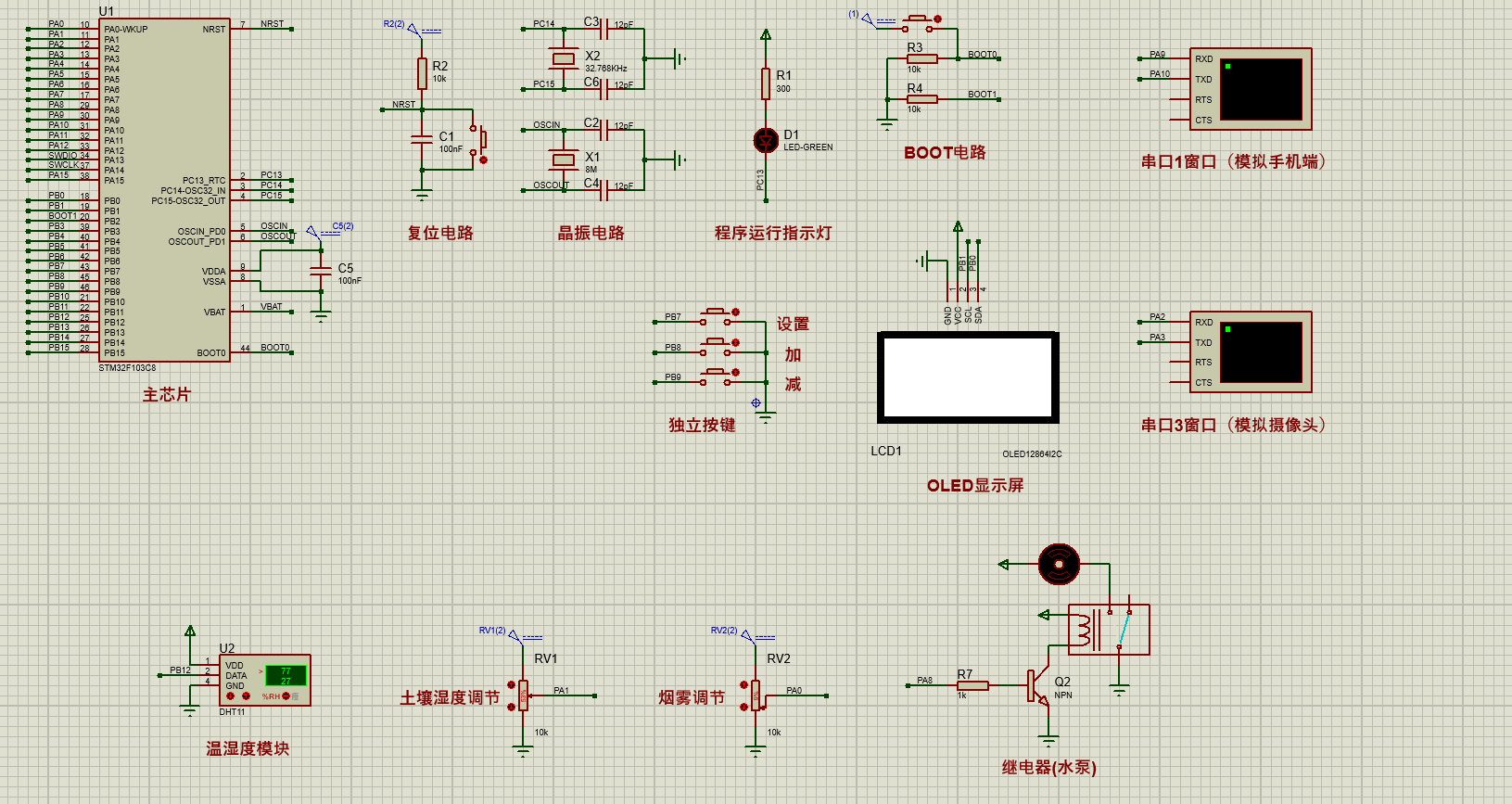Screen dimensions: 1512x804
Task: Click serial port 1 virtual terminal screen
Action: click(x=1261, y=89)
